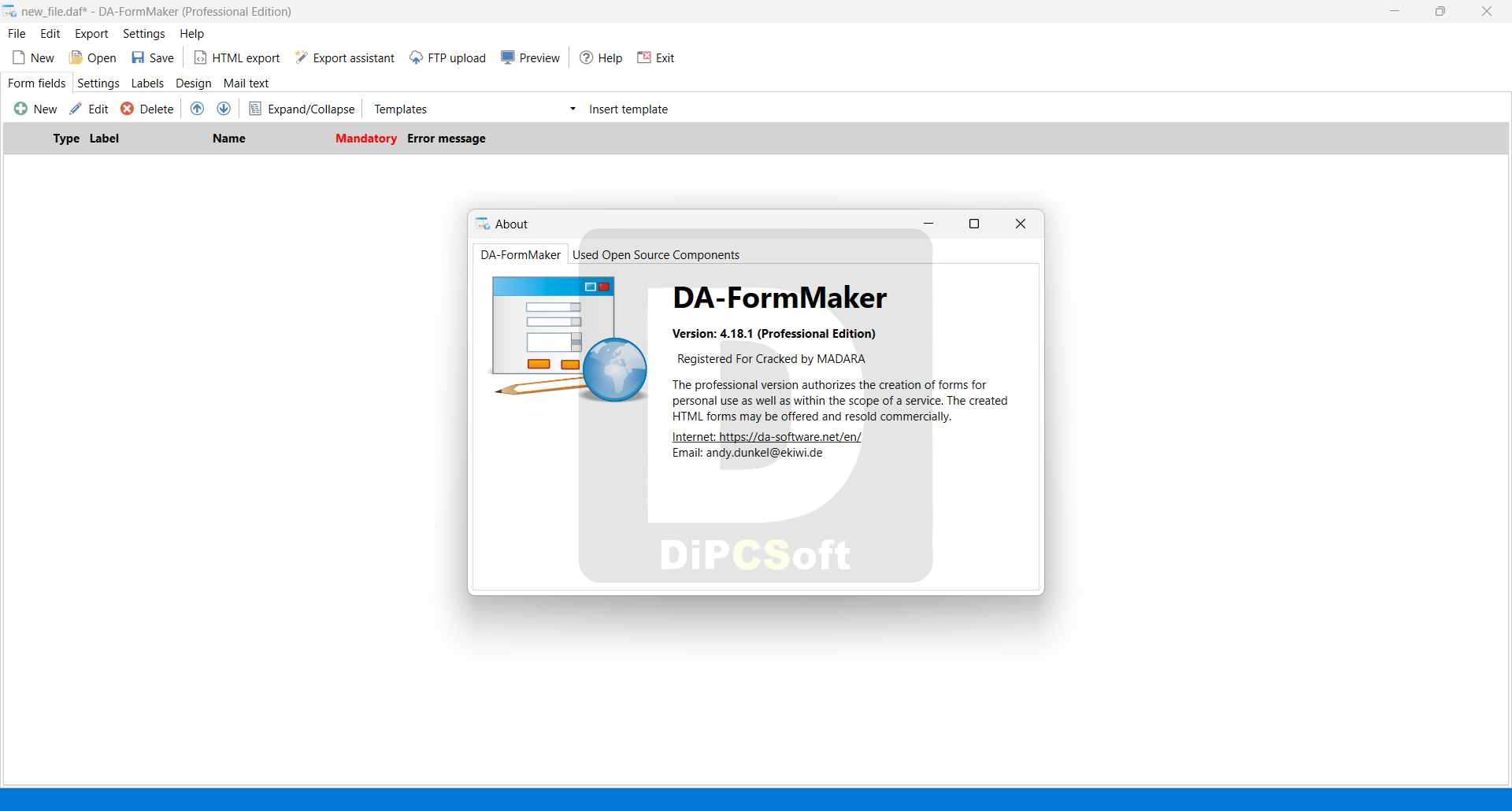
Task: Click the Label column header
Action: click(x=104, y=139)
